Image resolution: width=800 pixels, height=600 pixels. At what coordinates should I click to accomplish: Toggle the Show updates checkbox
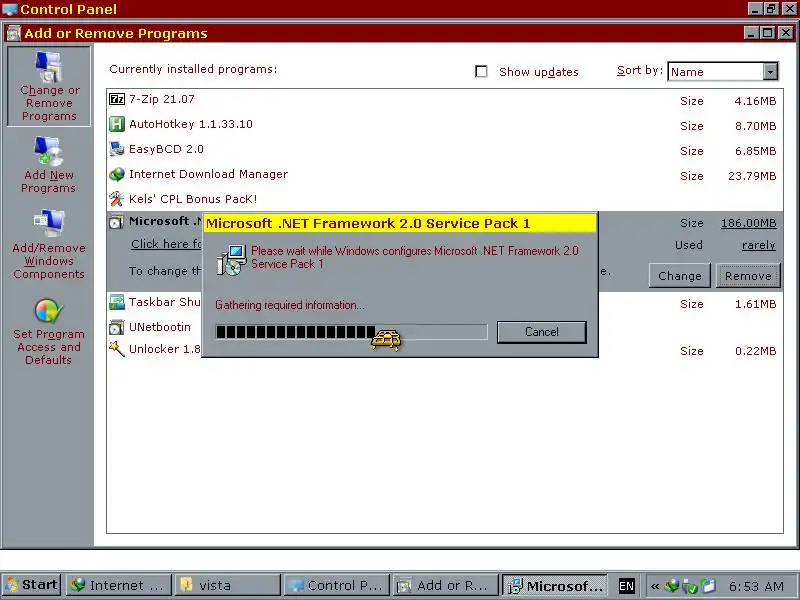coord(481,71)
